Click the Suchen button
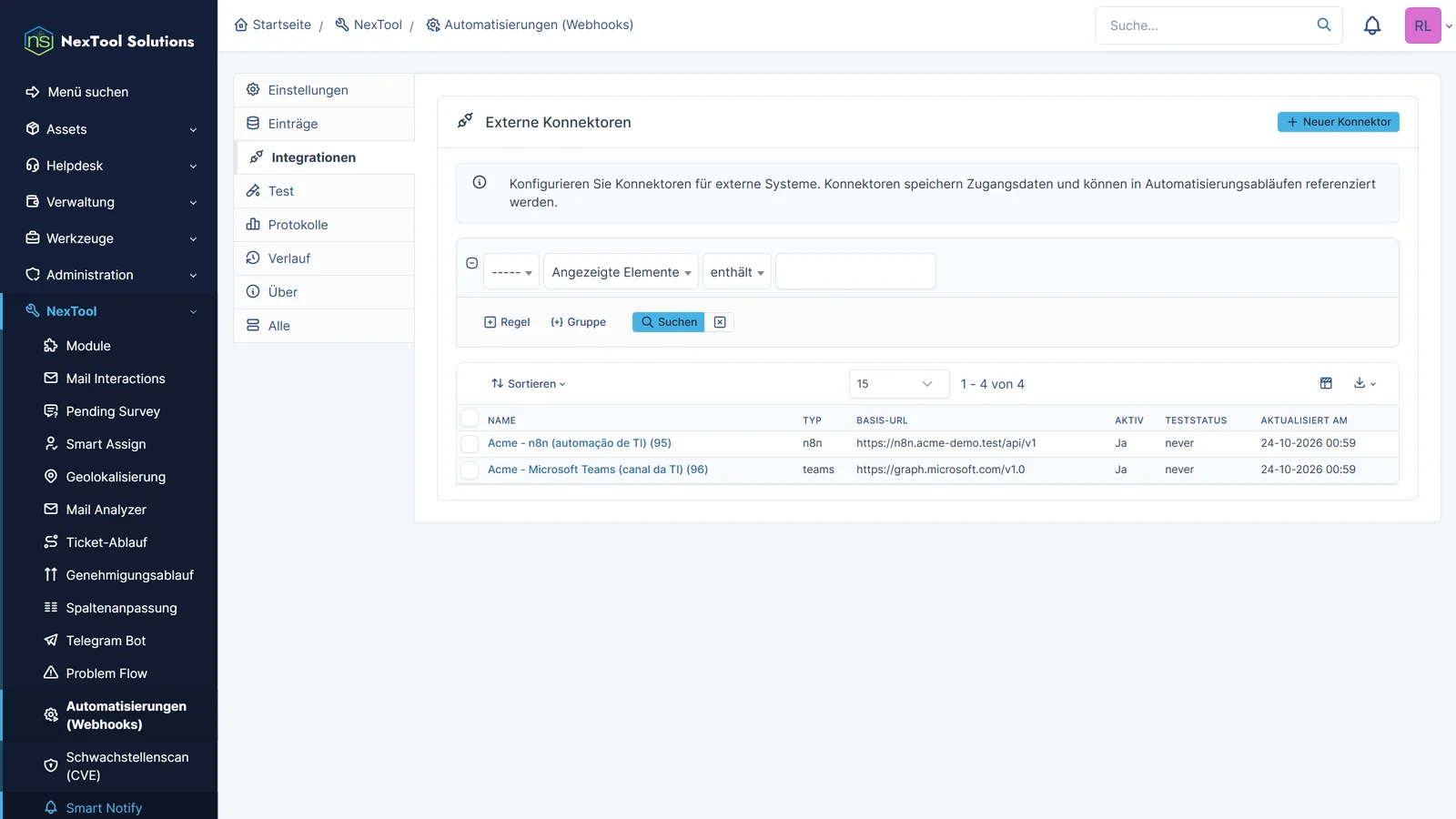1456x819 pixels. (x=669, y=322)
